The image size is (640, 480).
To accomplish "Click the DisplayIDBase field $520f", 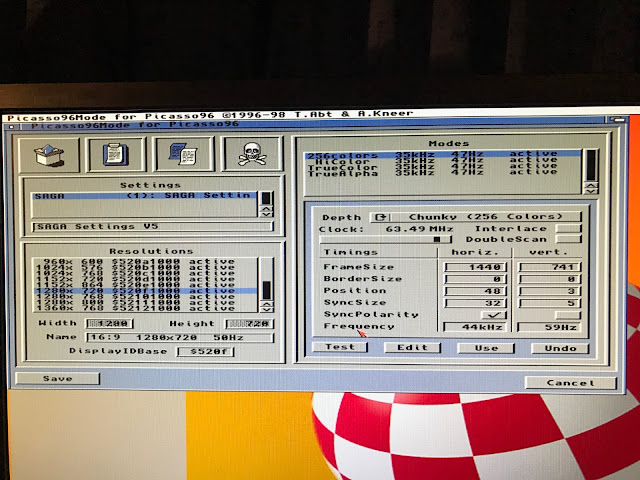I will 205,351.
